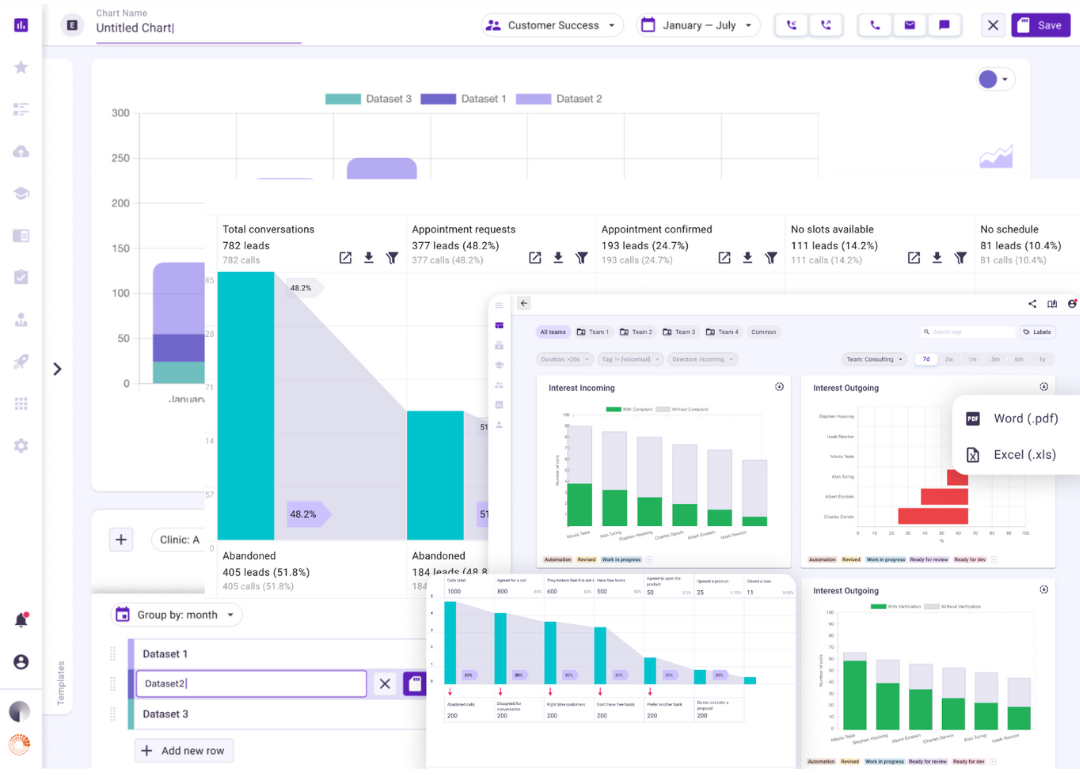1080x775 pixels.
Task: Open settings gear in left sidebar
Action: 21,446
